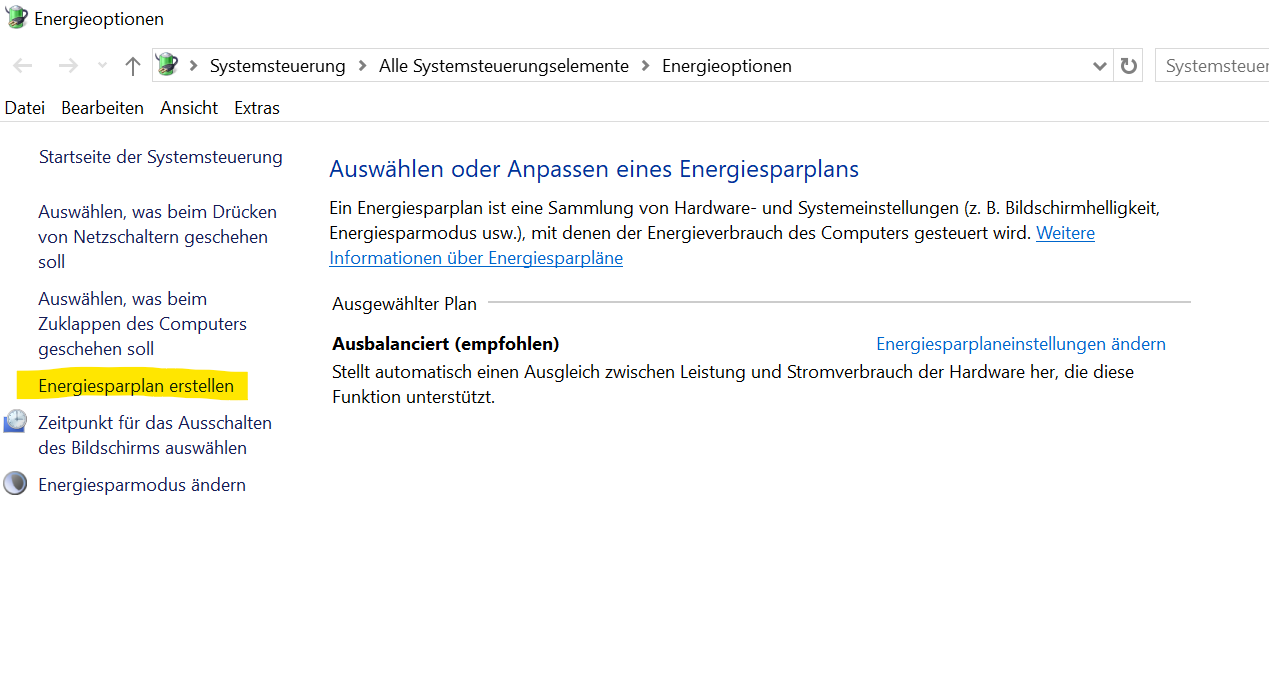
Task: Click the Energieoptionen title bar icon
Action: (x=16, y=17)
